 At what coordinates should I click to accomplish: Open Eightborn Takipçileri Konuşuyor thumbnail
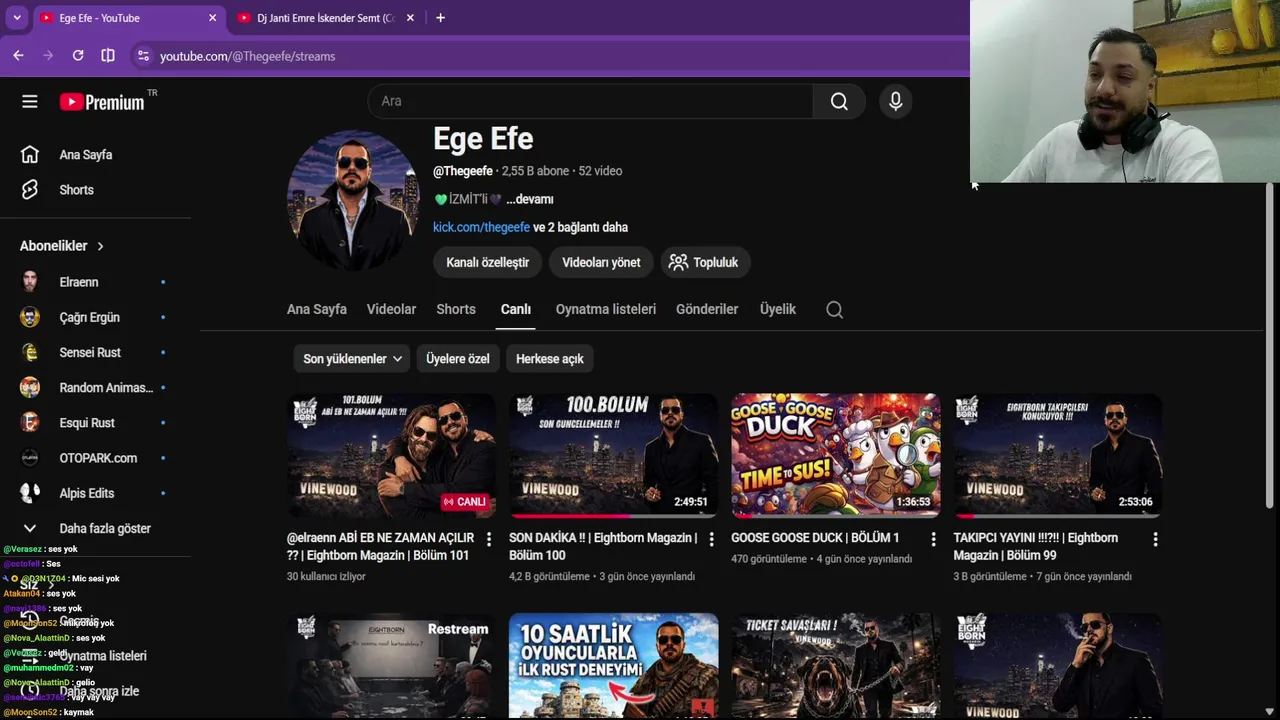[1057, 455]
